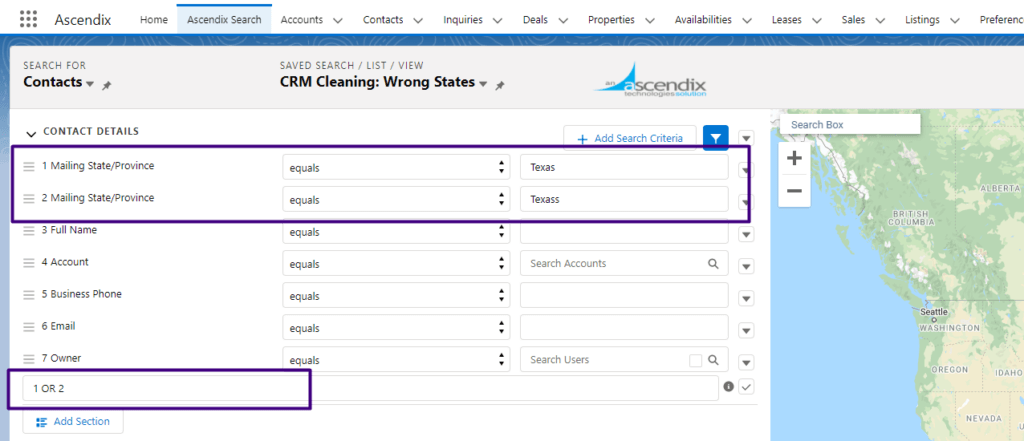The width and height of the screenshot is (1024, 441).
Task: Click the filter logic info icon
Action: [728, 387]
